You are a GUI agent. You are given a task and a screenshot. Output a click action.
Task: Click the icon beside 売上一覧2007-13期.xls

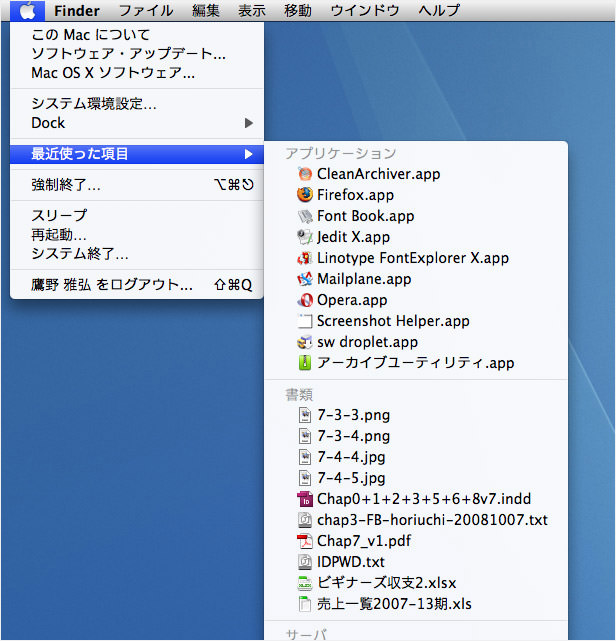(305, 604)
